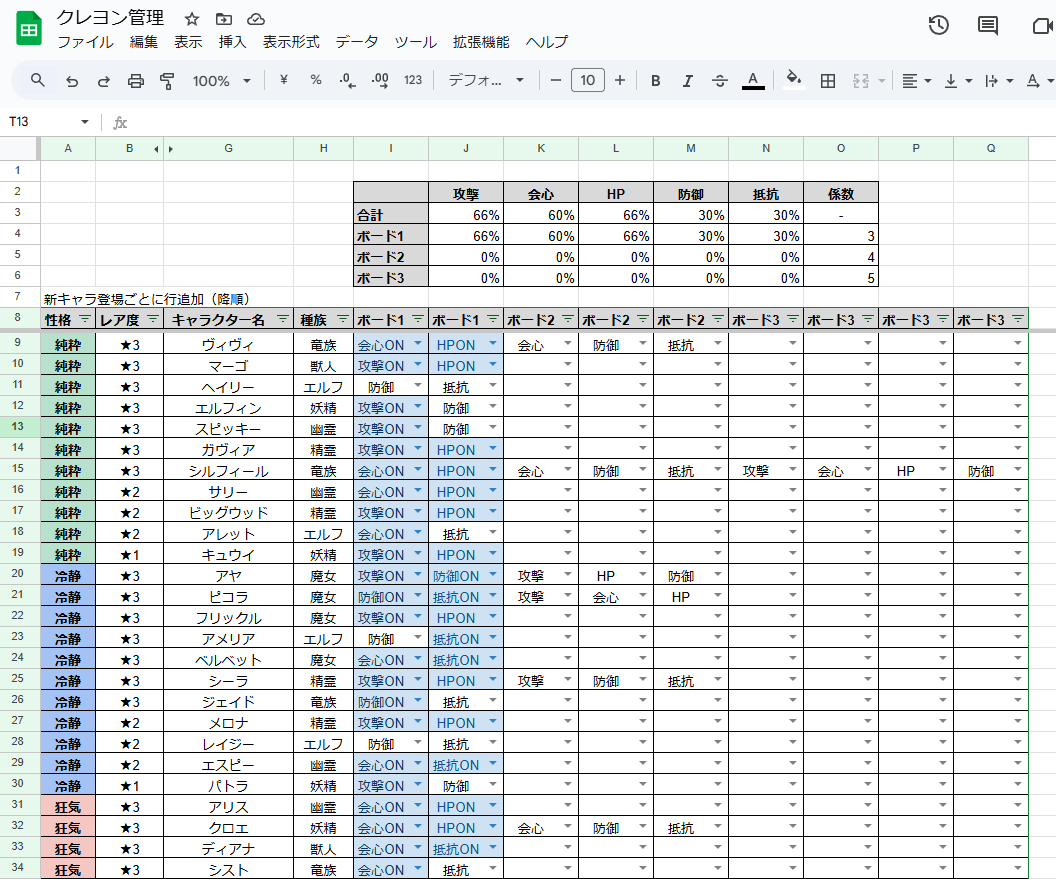The height and width of the screenshot is (879, 1056).
Task: Apply strikethrough formatting
Action: 720,81
